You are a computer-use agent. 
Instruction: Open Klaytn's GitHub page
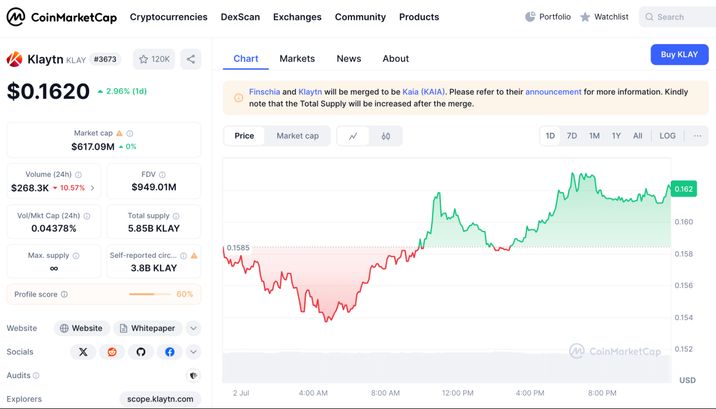click(141, 352)
